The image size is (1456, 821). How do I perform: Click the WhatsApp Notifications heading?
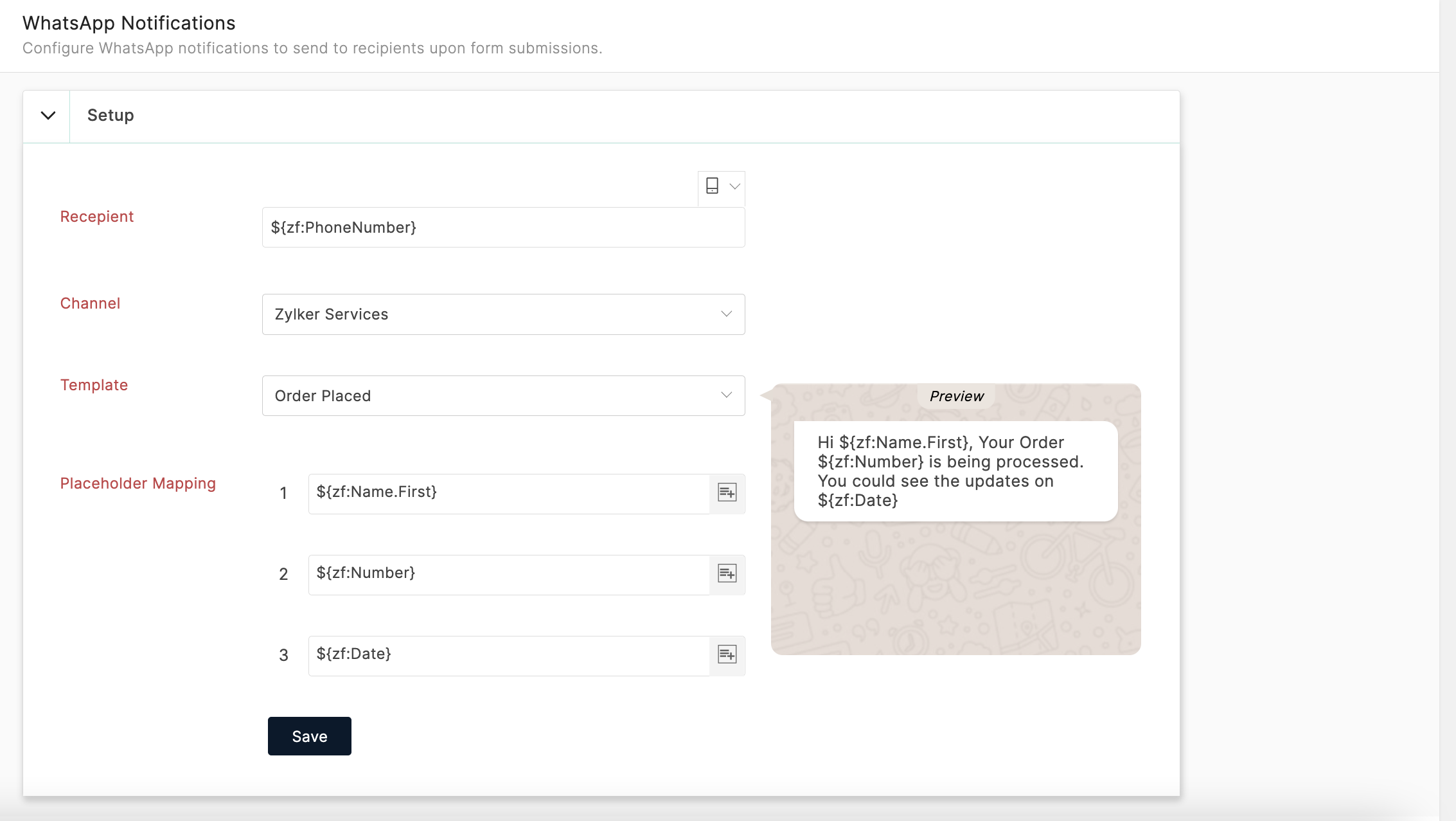pyautogui.click(x=129, y=23)
